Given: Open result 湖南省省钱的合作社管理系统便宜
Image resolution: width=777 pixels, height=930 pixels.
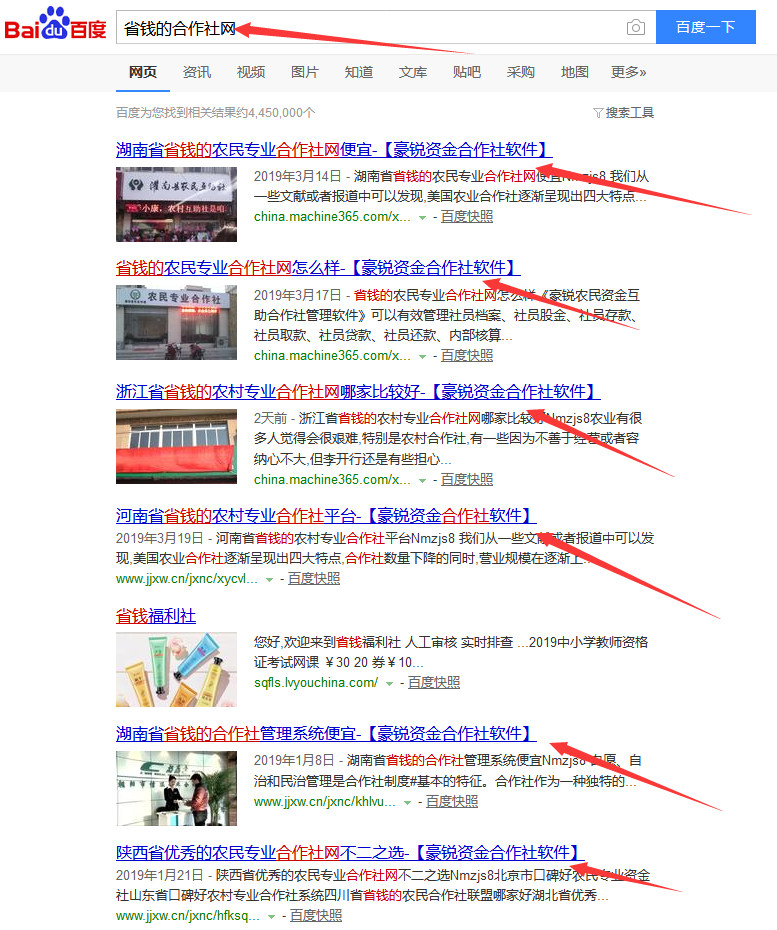Looking at the screenshot, I should (326, 734).
